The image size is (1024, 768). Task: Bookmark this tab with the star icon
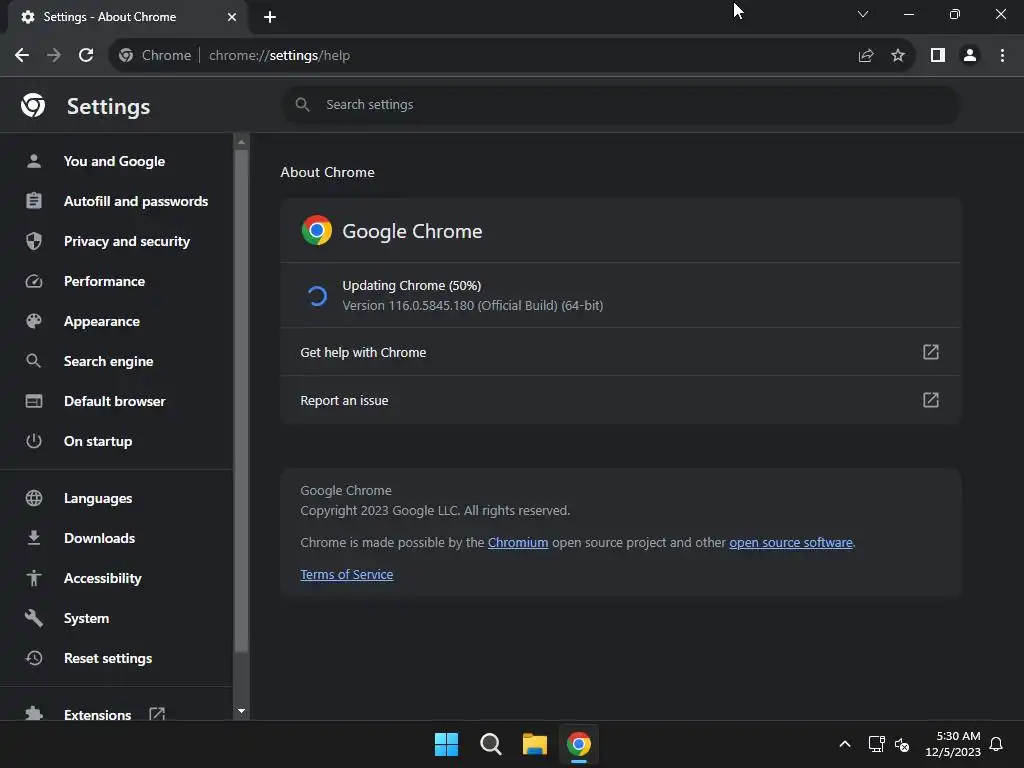click(x=898, y=56)
